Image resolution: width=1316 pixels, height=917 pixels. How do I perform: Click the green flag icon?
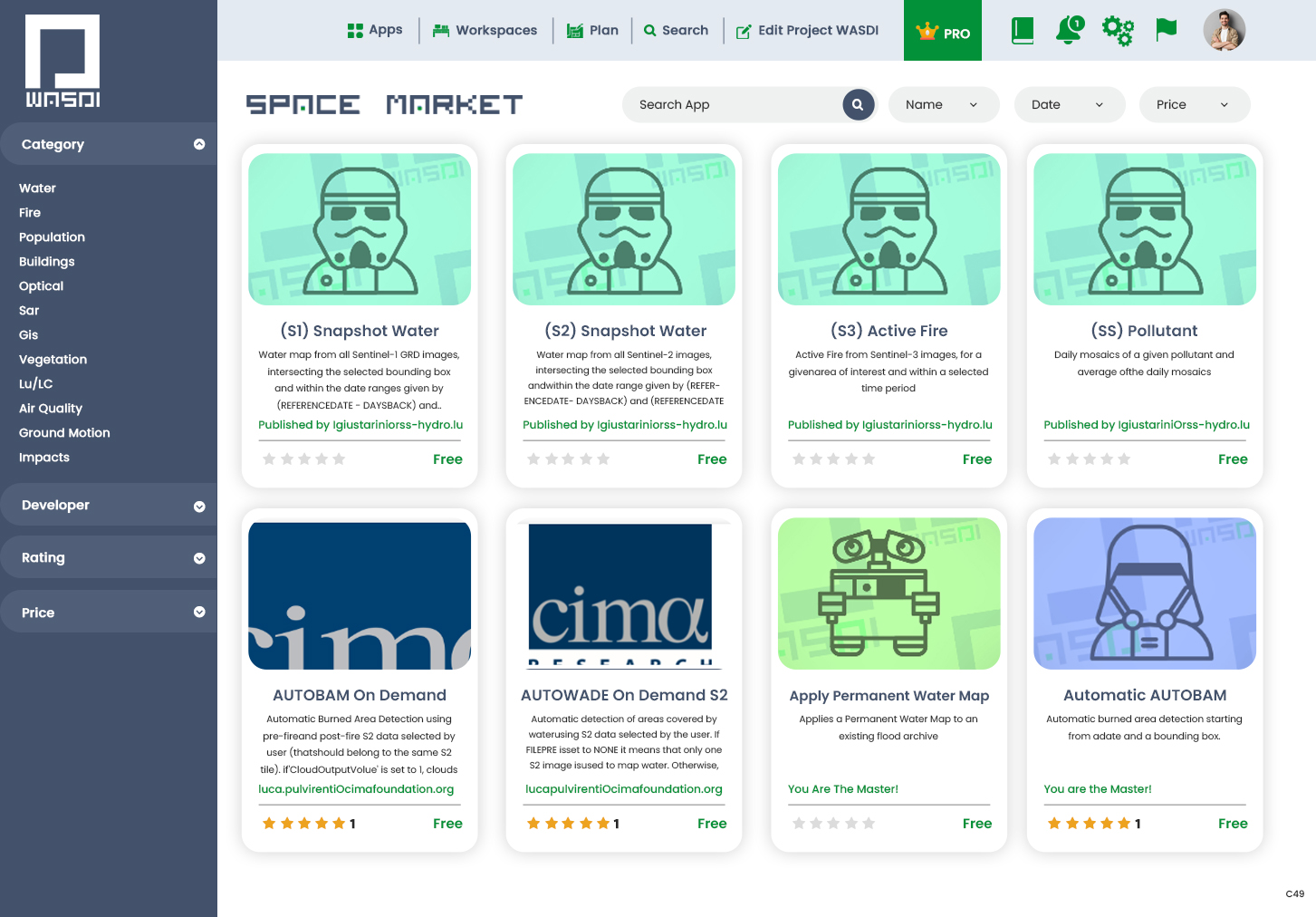click(x=1166, y=30)
